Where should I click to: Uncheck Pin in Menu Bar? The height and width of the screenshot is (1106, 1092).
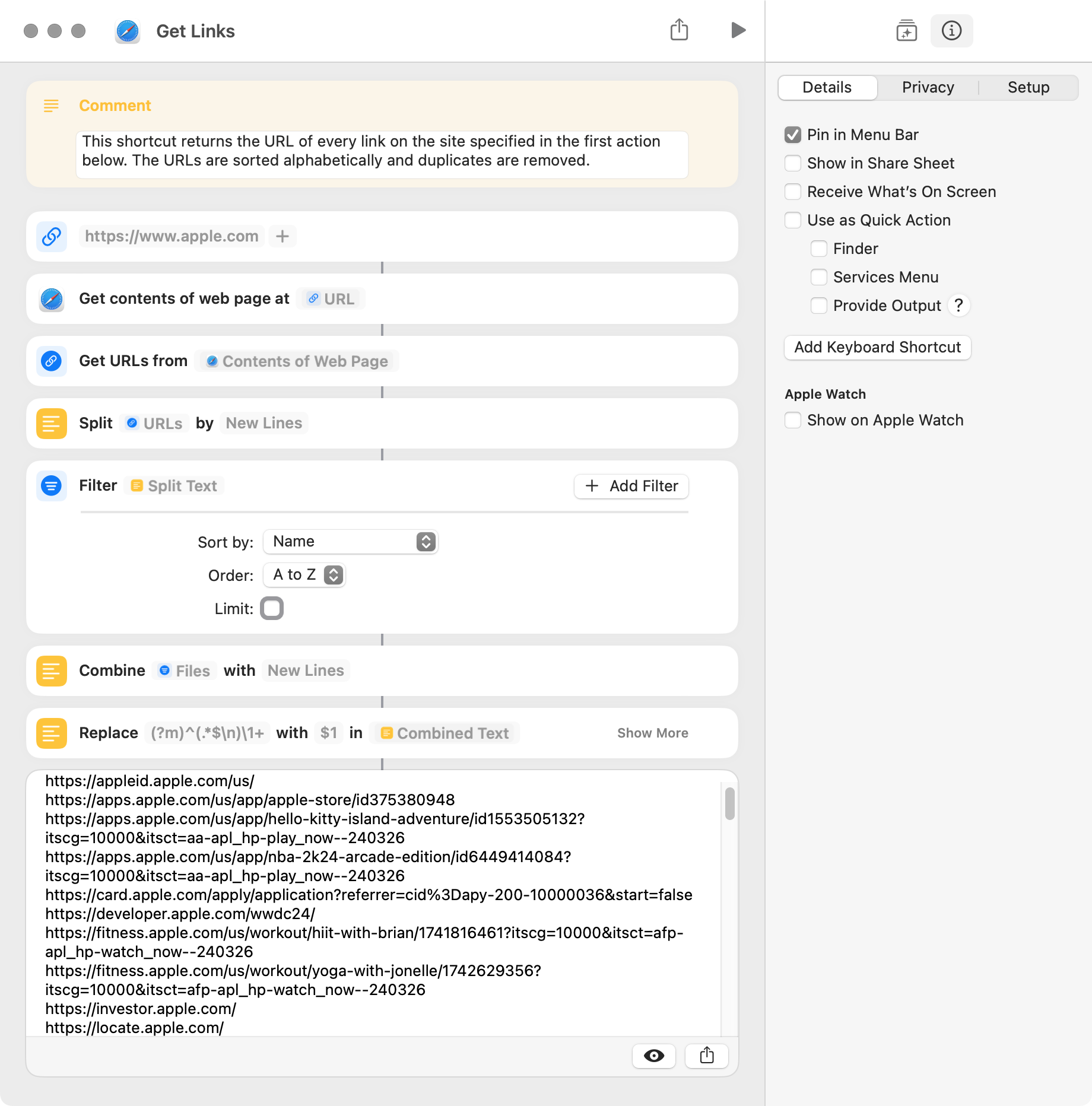click(793, 135)
